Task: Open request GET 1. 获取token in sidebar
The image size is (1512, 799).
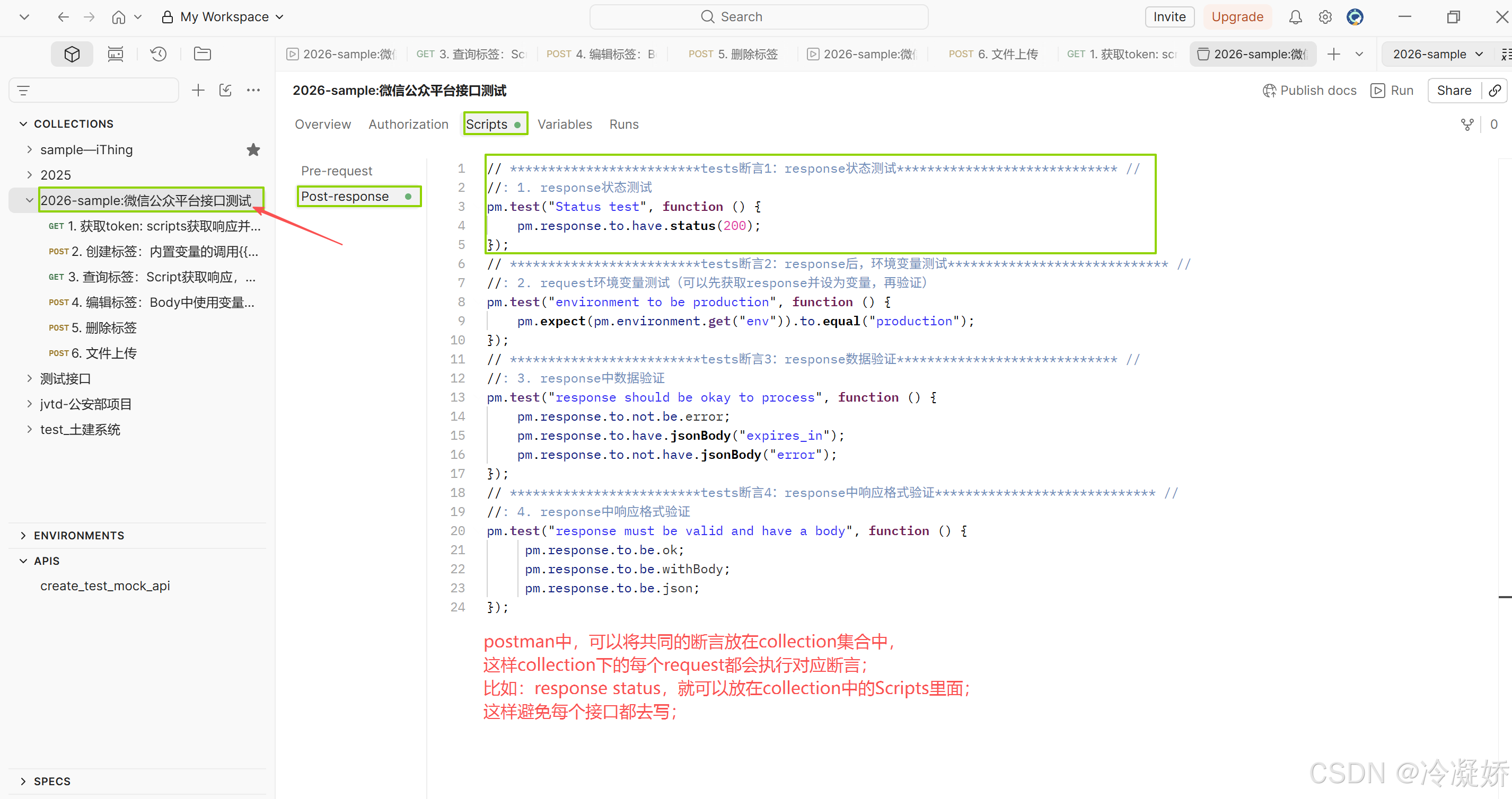Action: 154,226
